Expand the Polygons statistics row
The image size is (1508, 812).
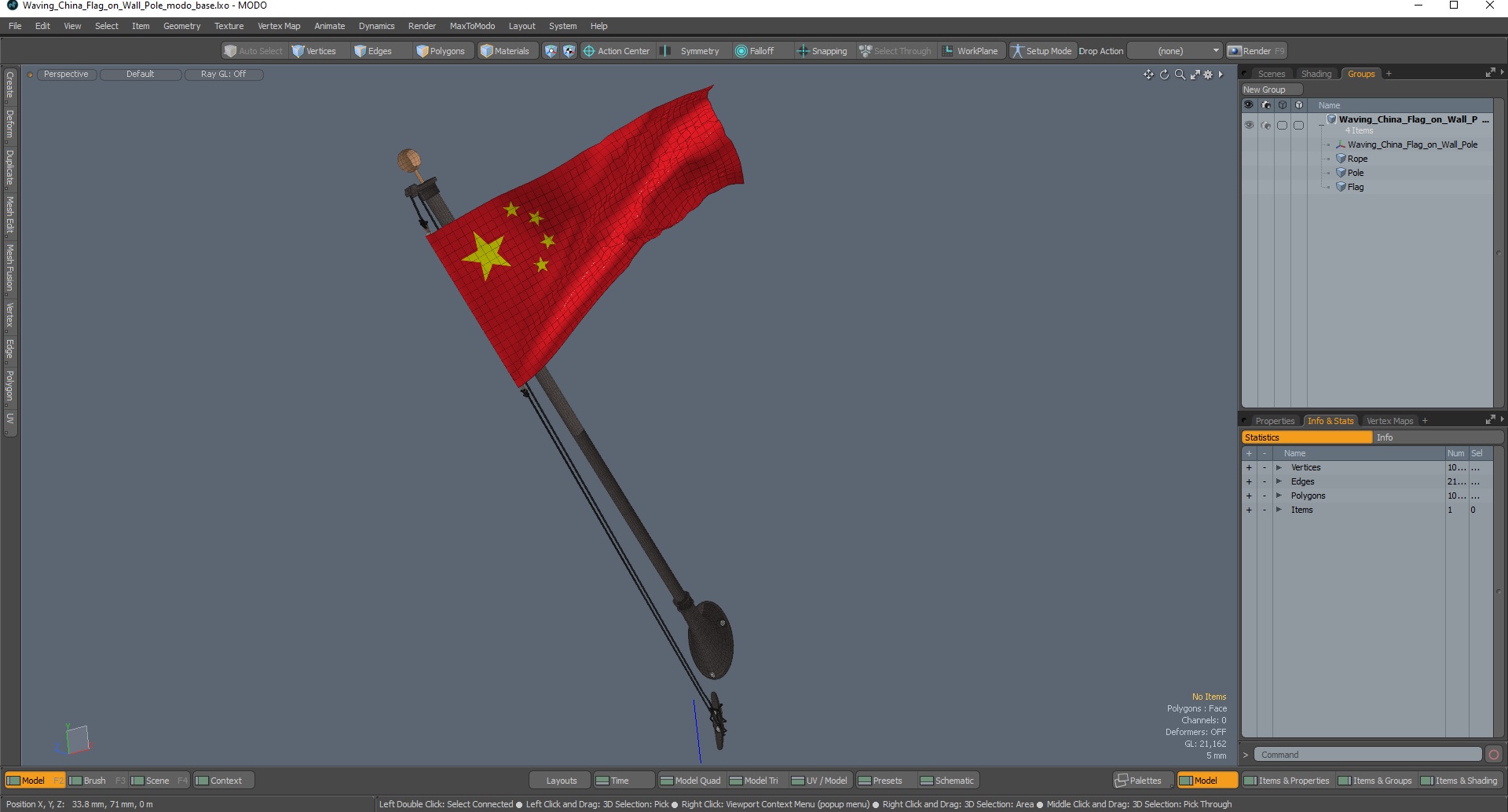(1279, 496)
